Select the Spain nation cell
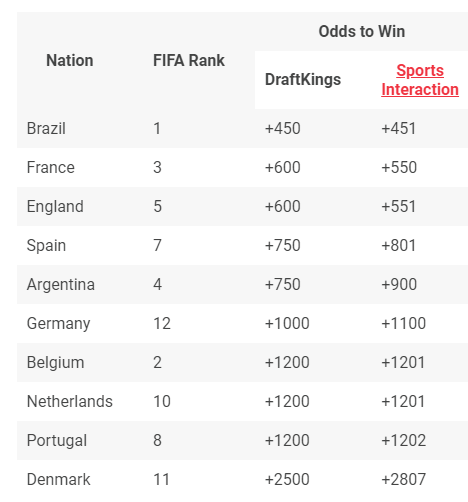 click(x=46, y=246)
